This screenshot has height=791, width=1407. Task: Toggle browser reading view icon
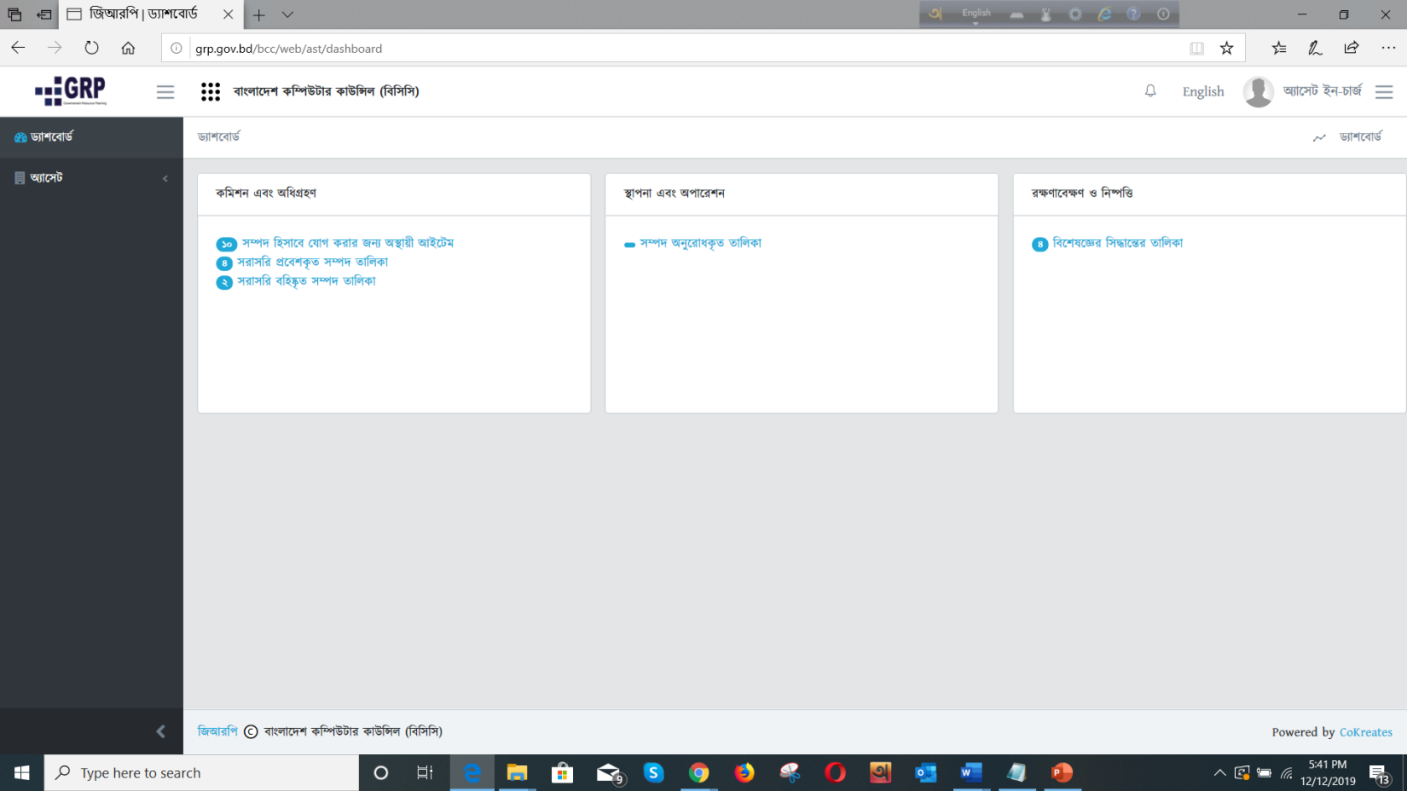pyautogui.click(x=1196, y=48)
